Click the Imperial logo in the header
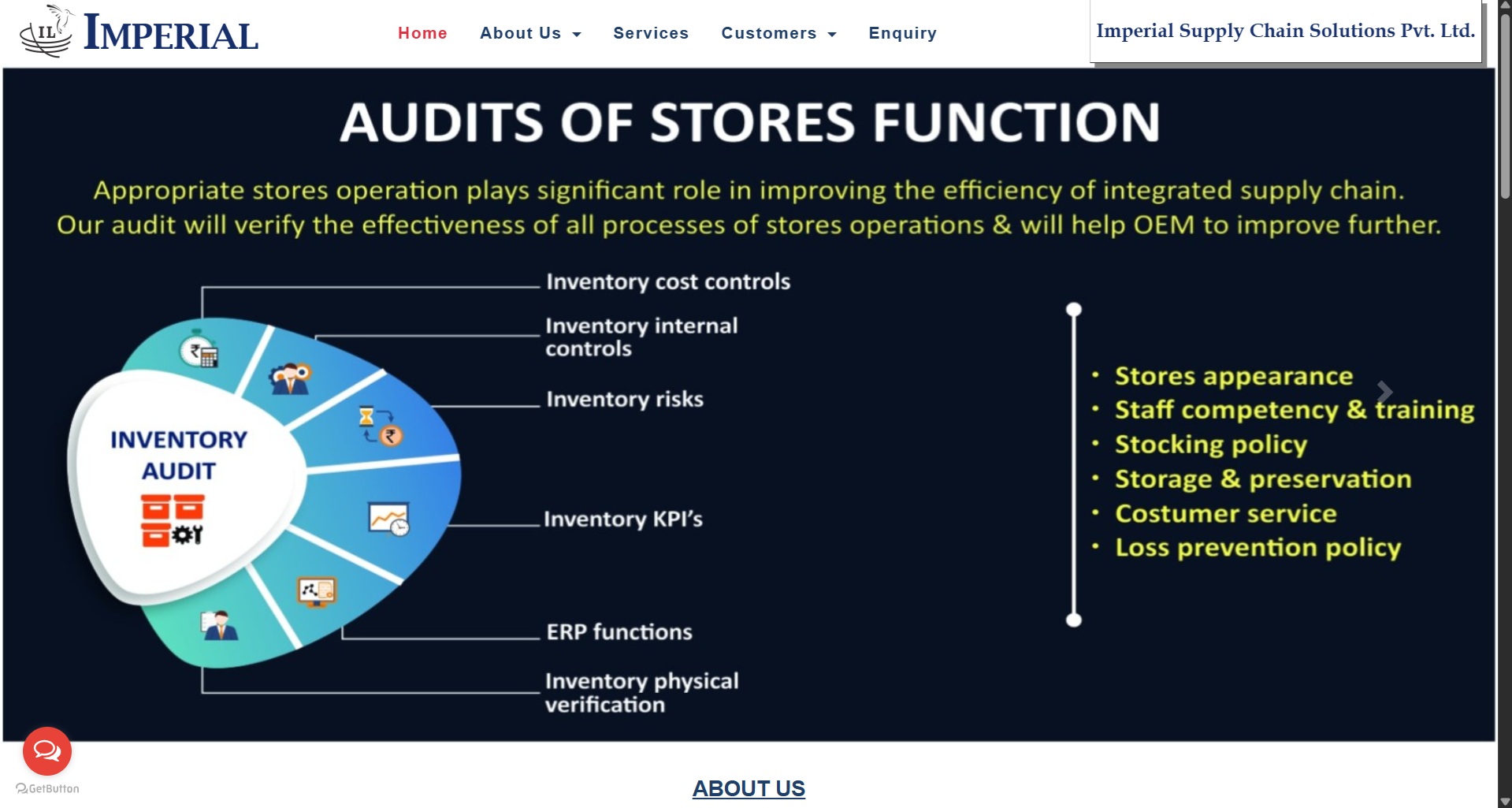1512x808 pixels. pos(139,33)
